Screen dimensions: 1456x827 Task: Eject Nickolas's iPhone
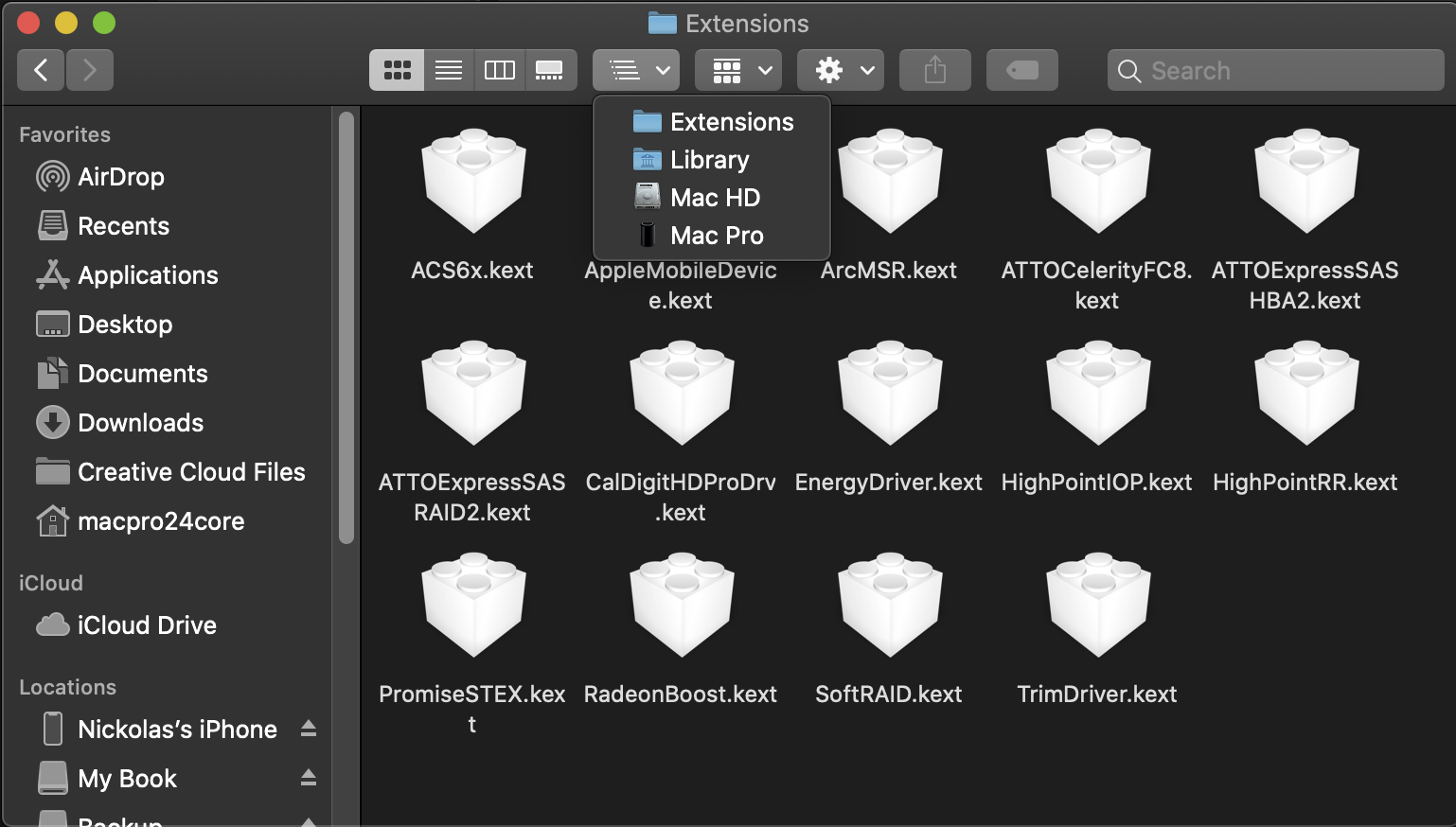tap(309, 729)
